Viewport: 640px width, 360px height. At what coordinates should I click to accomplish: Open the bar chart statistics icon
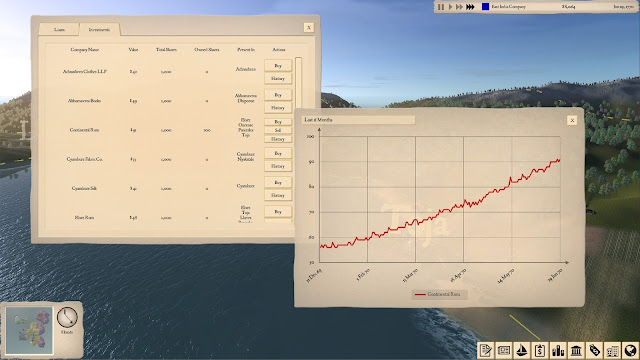coord(558,350)
